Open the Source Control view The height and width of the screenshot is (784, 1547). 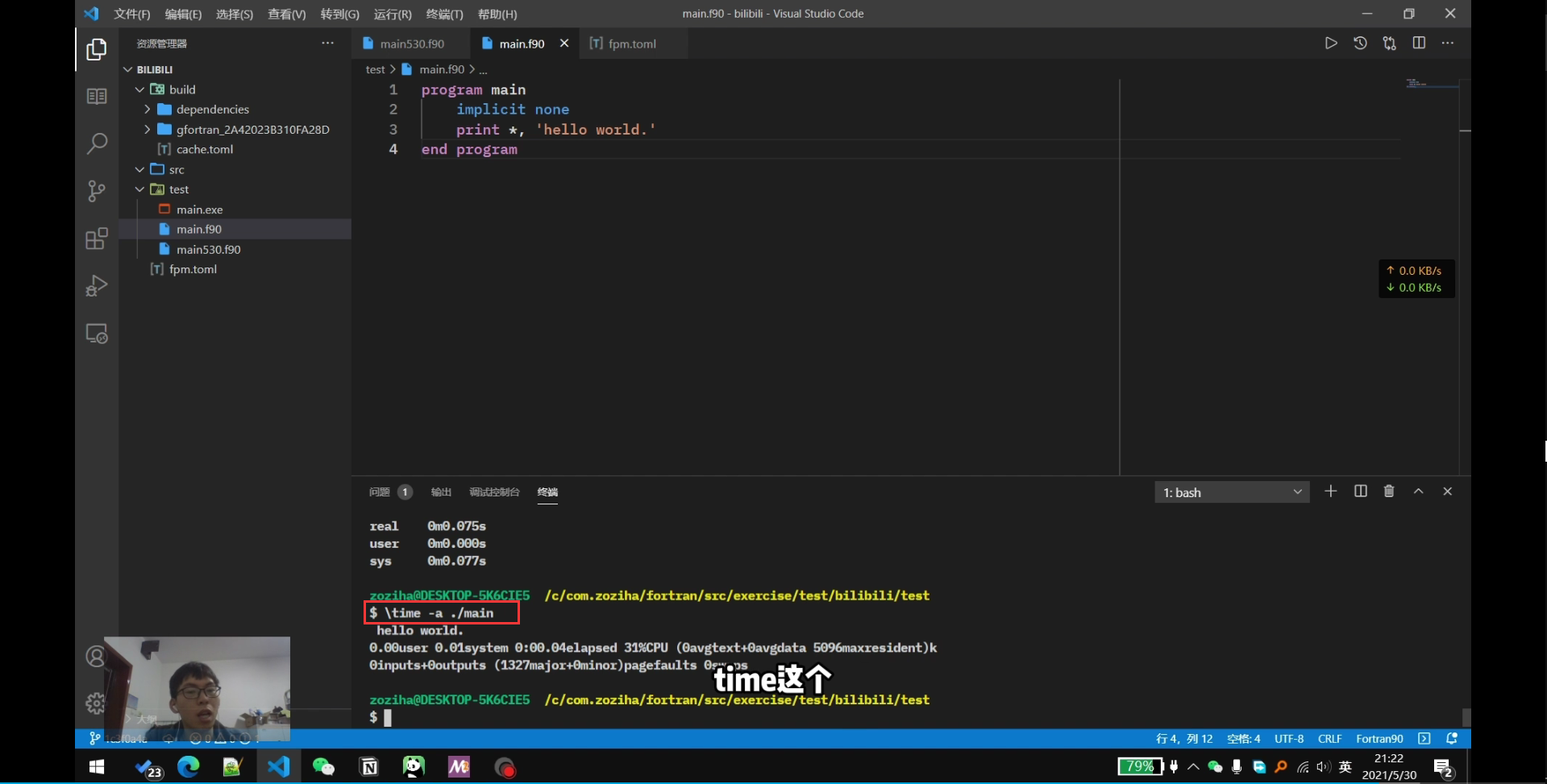coord(97,191)
